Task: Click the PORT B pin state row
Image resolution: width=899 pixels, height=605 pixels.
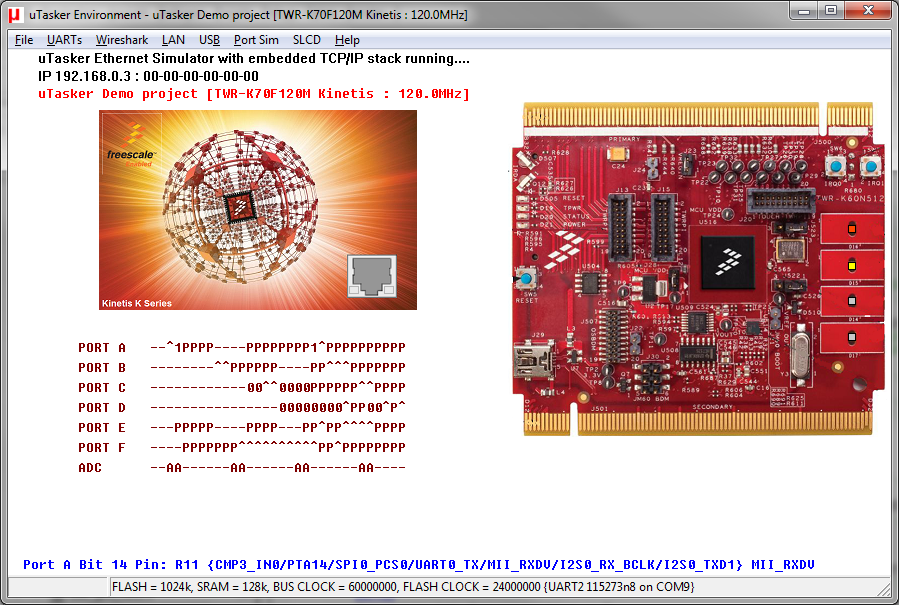Action: [241, 368]
